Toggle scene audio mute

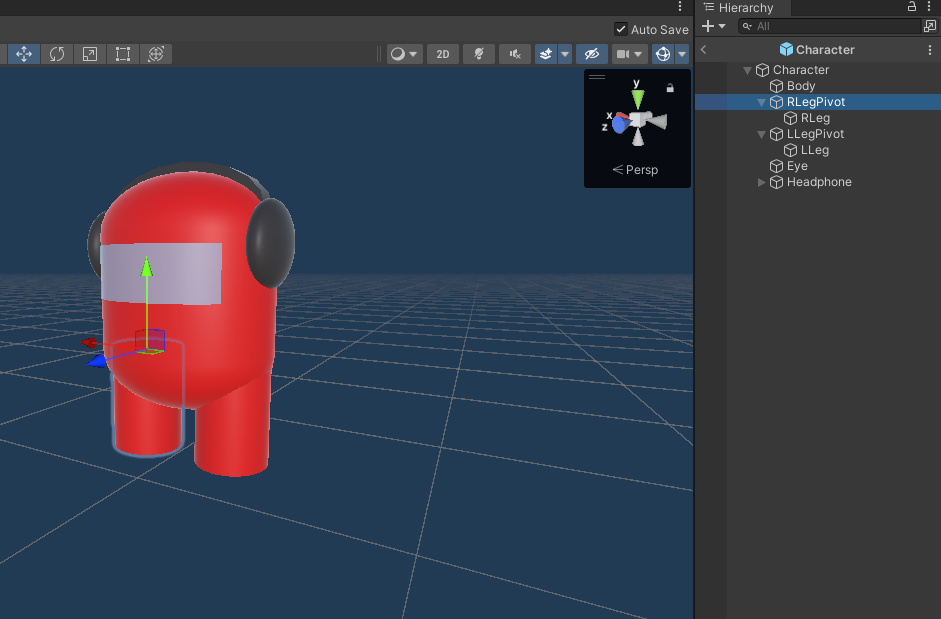point(515,54)
